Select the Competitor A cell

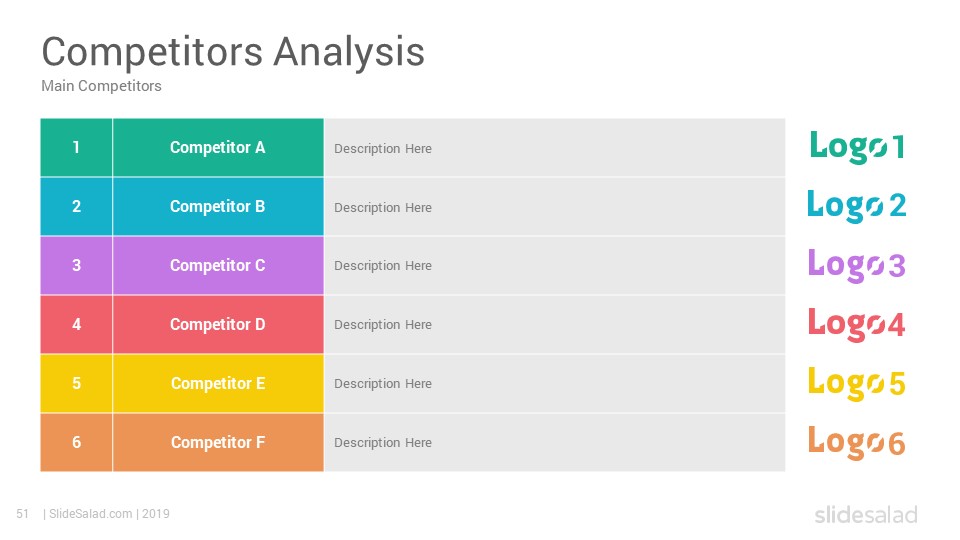(218, 148)
